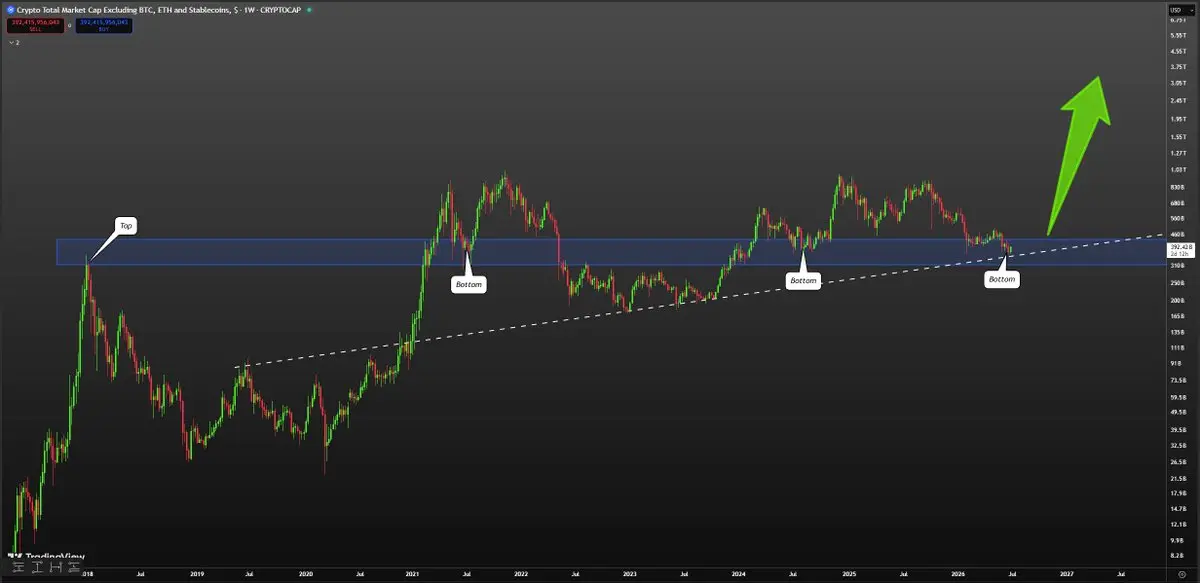Open chart time axis settings gear
Image resolution: width=1200 pixels, height=583 pixels.
tap(1180, 575)
